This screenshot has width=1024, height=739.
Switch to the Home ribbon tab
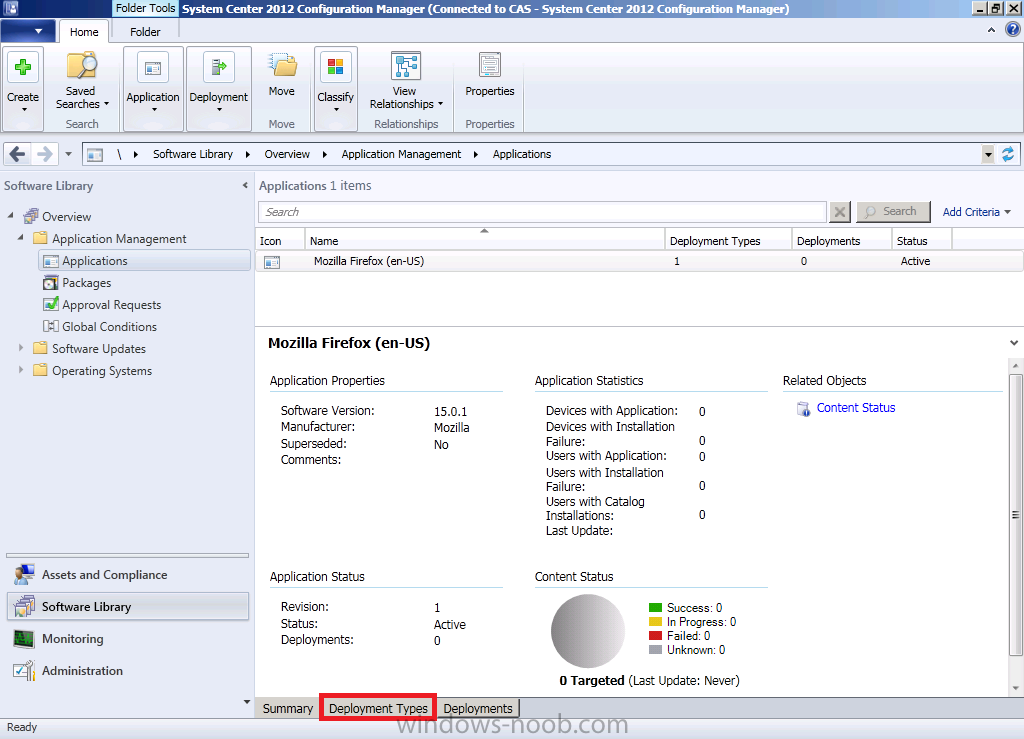click(x=84, y=32)
